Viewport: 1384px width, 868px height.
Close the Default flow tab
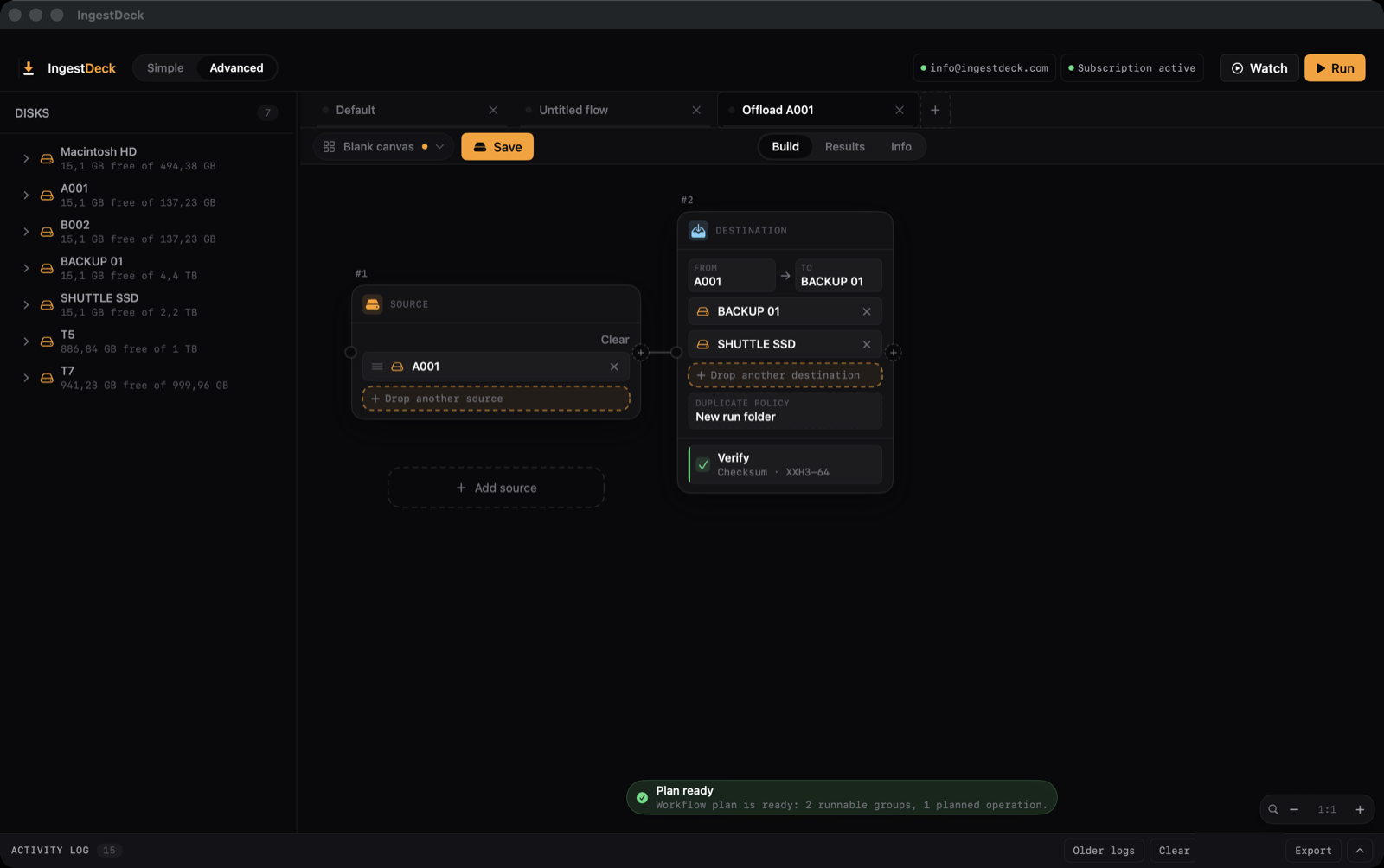pos(493,110)
